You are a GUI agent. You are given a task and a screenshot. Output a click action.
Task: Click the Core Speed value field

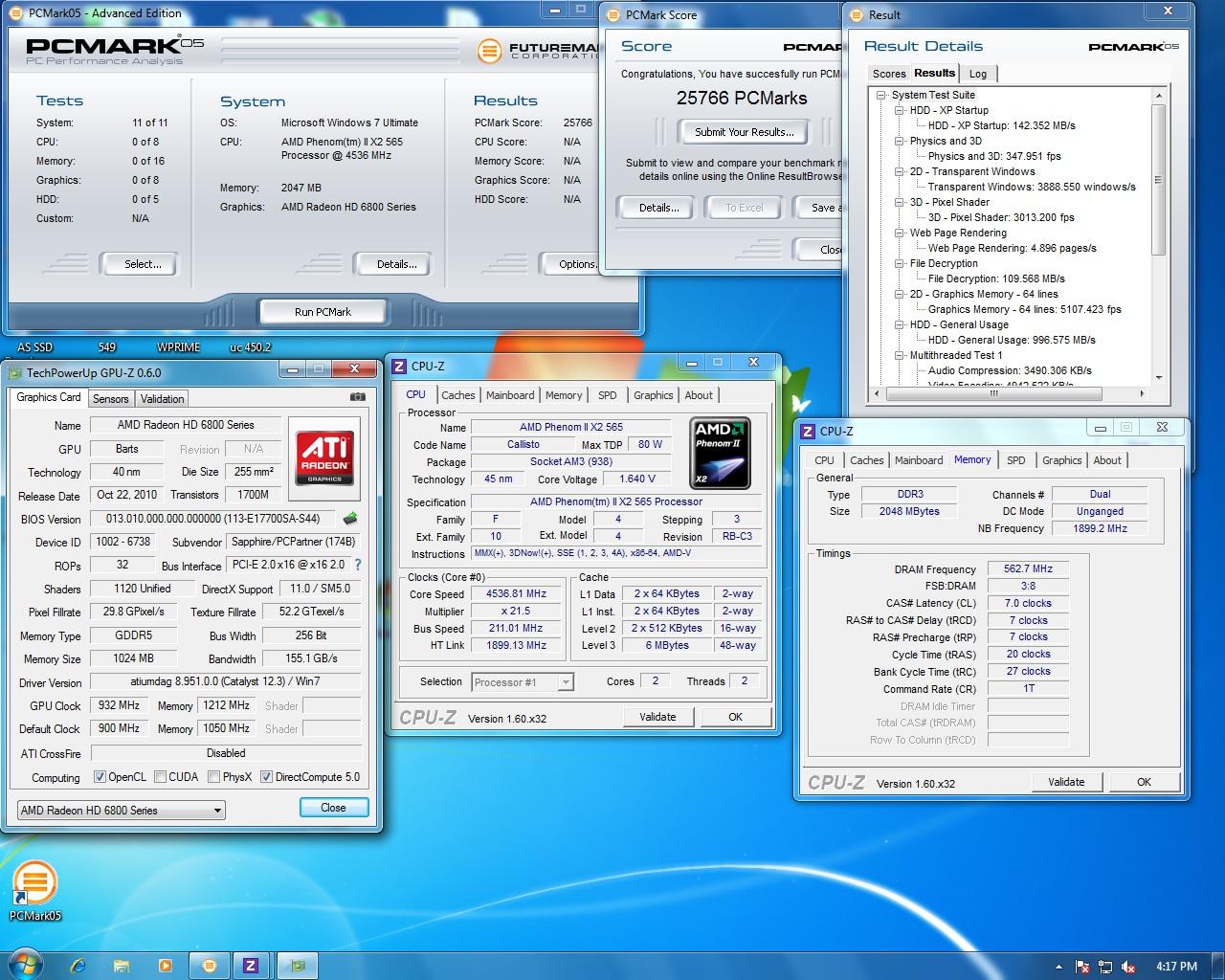point(516,593)
